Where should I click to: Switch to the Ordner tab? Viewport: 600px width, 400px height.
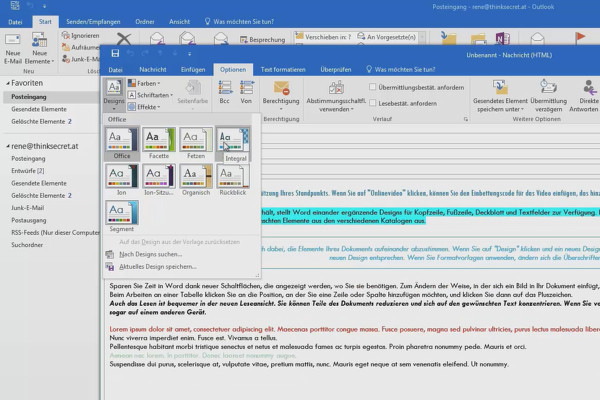[145, 22]
